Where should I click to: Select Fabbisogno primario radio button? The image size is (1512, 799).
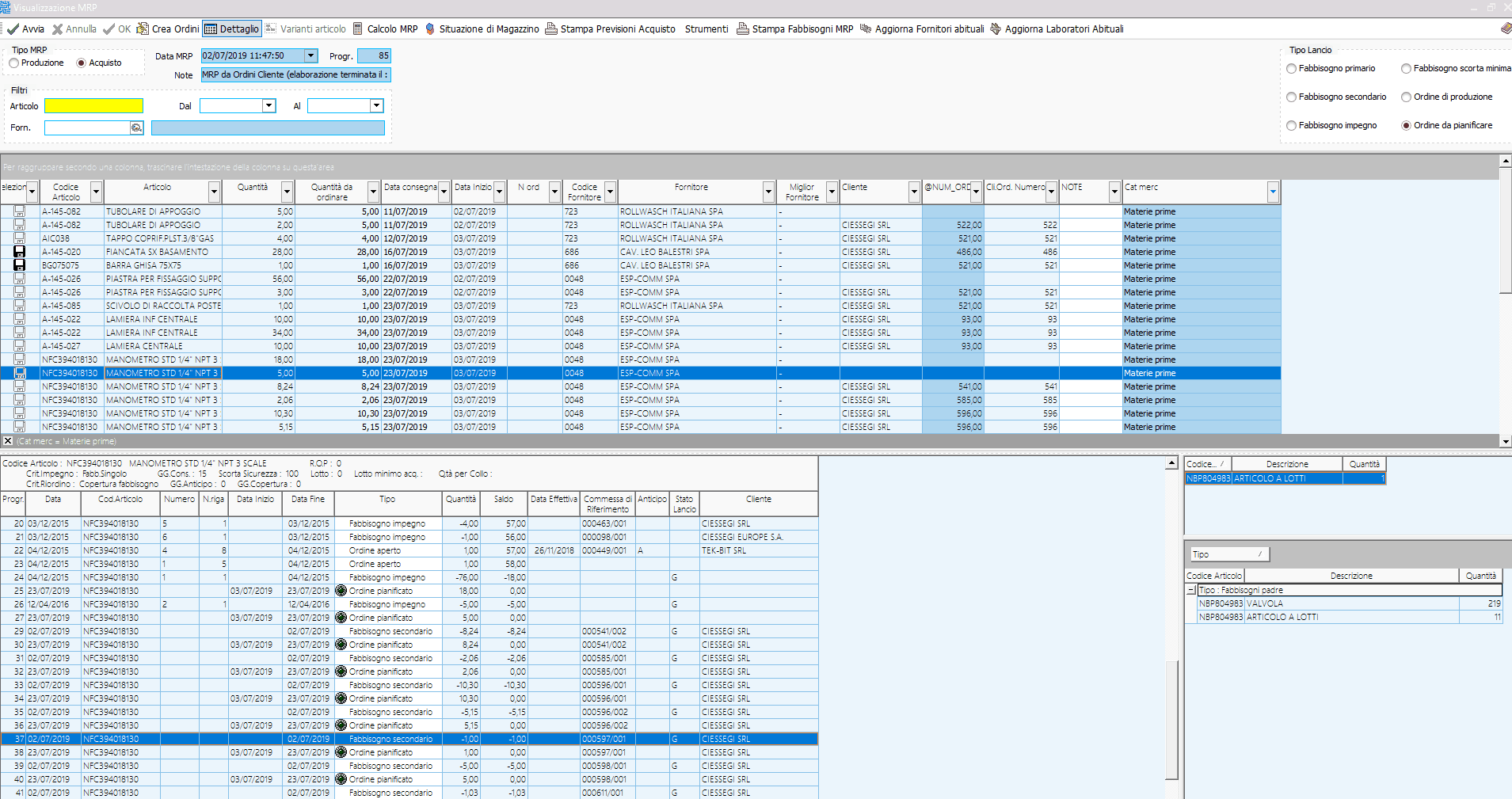1292,69
